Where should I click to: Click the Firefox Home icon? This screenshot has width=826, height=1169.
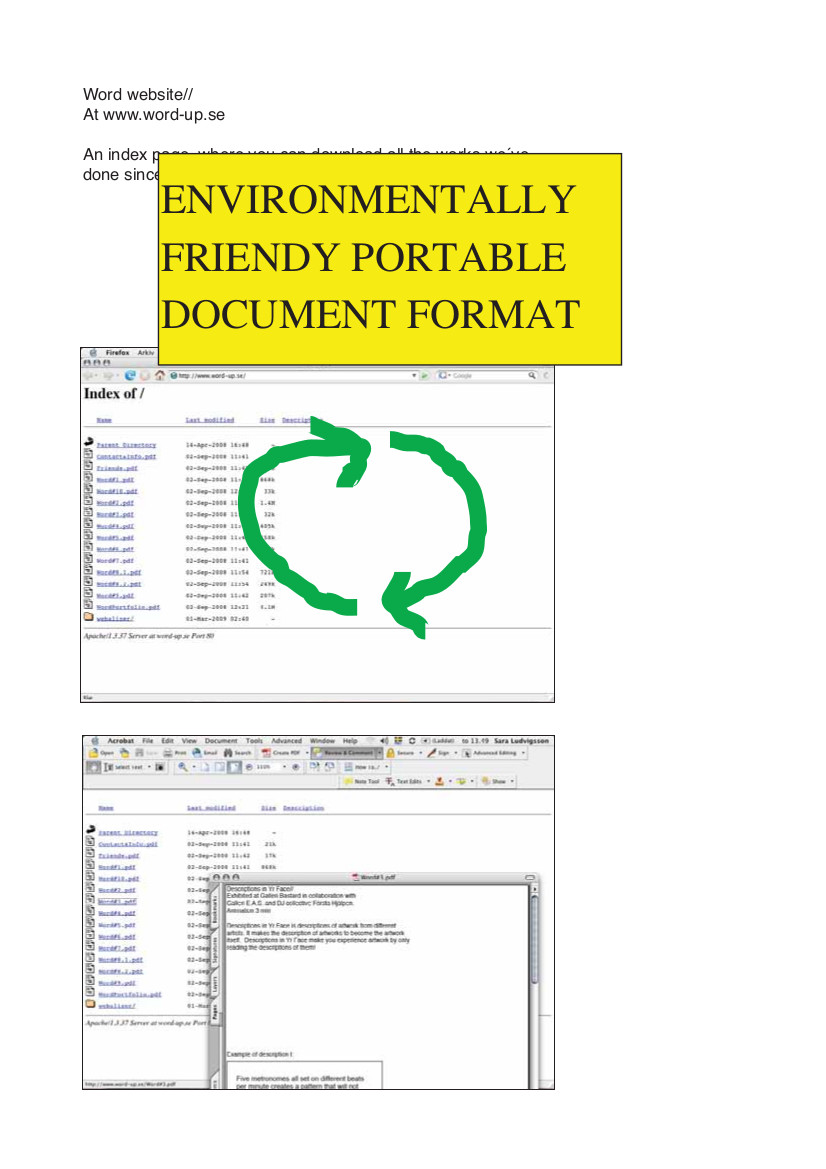point(160,375)
